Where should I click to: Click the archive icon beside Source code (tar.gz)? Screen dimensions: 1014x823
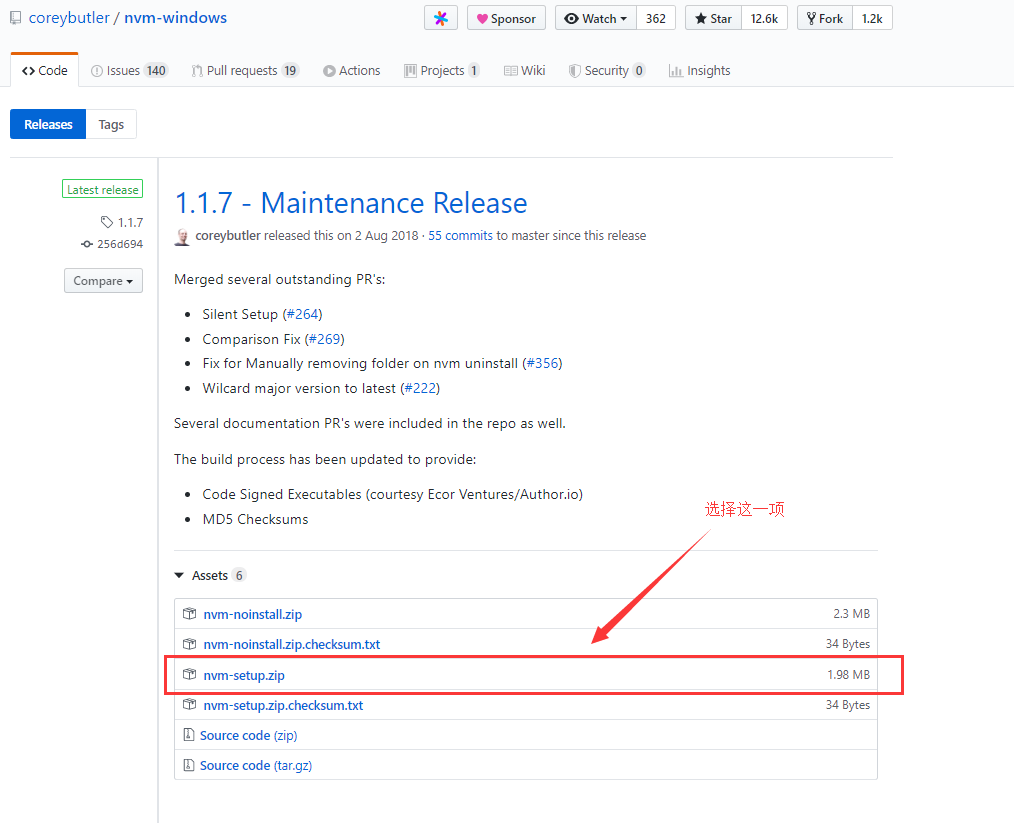click(x=189, y=765)
